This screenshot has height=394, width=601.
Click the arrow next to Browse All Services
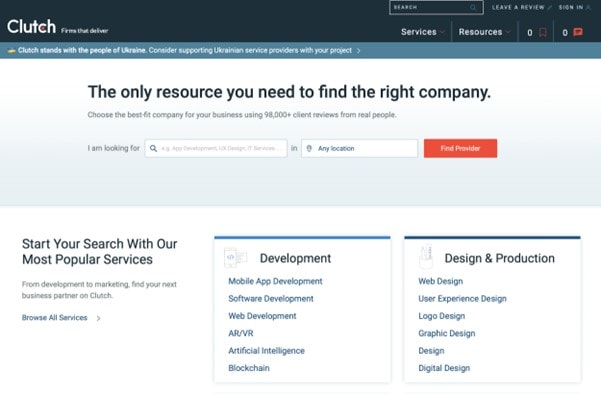click(99, 318)
